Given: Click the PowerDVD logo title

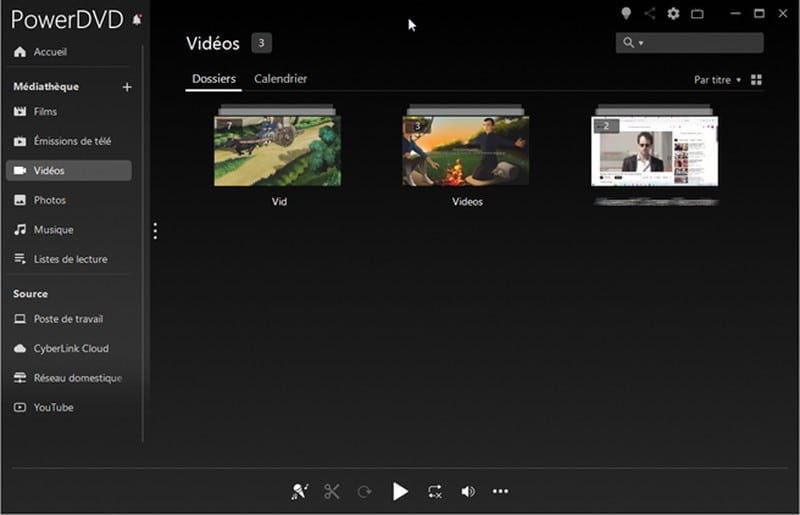Looking at the screenshot, I should click(67, 20).
